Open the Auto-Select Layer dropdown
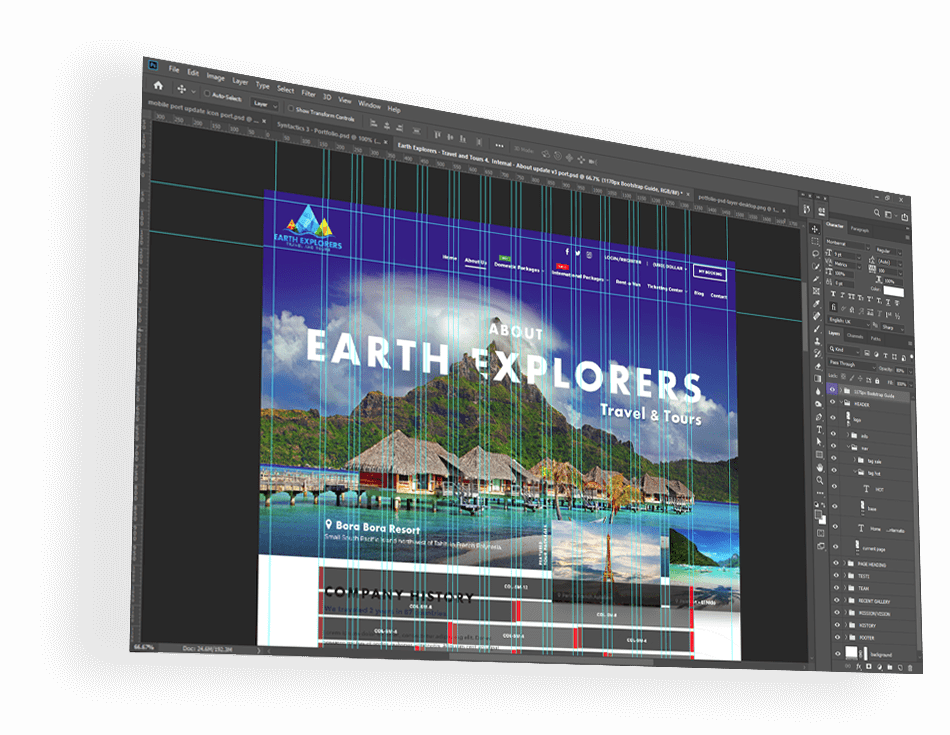The image size is (950, 735). [x=265, y=104]
